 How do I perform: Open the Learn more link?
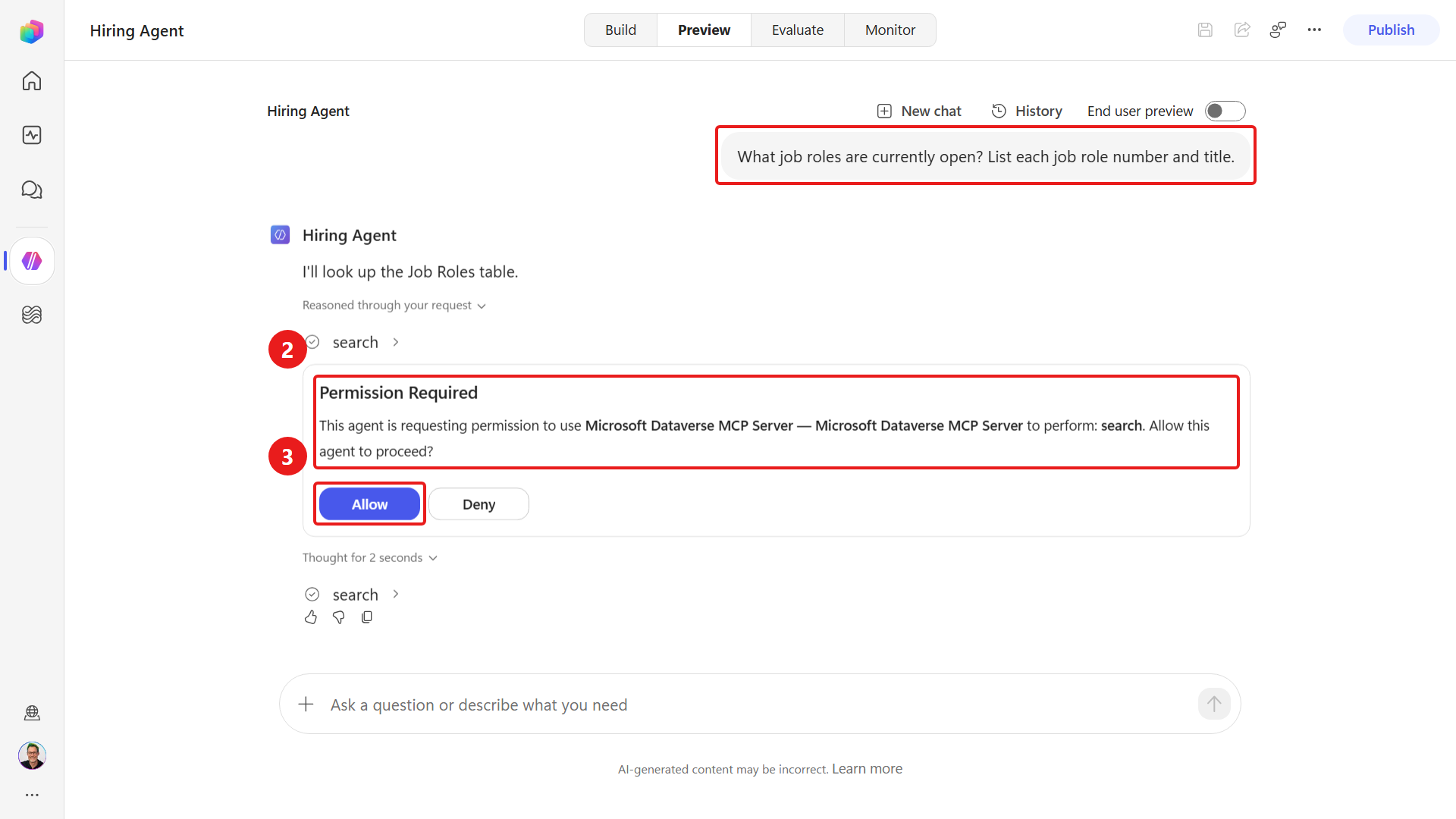(x=867, y=769)
